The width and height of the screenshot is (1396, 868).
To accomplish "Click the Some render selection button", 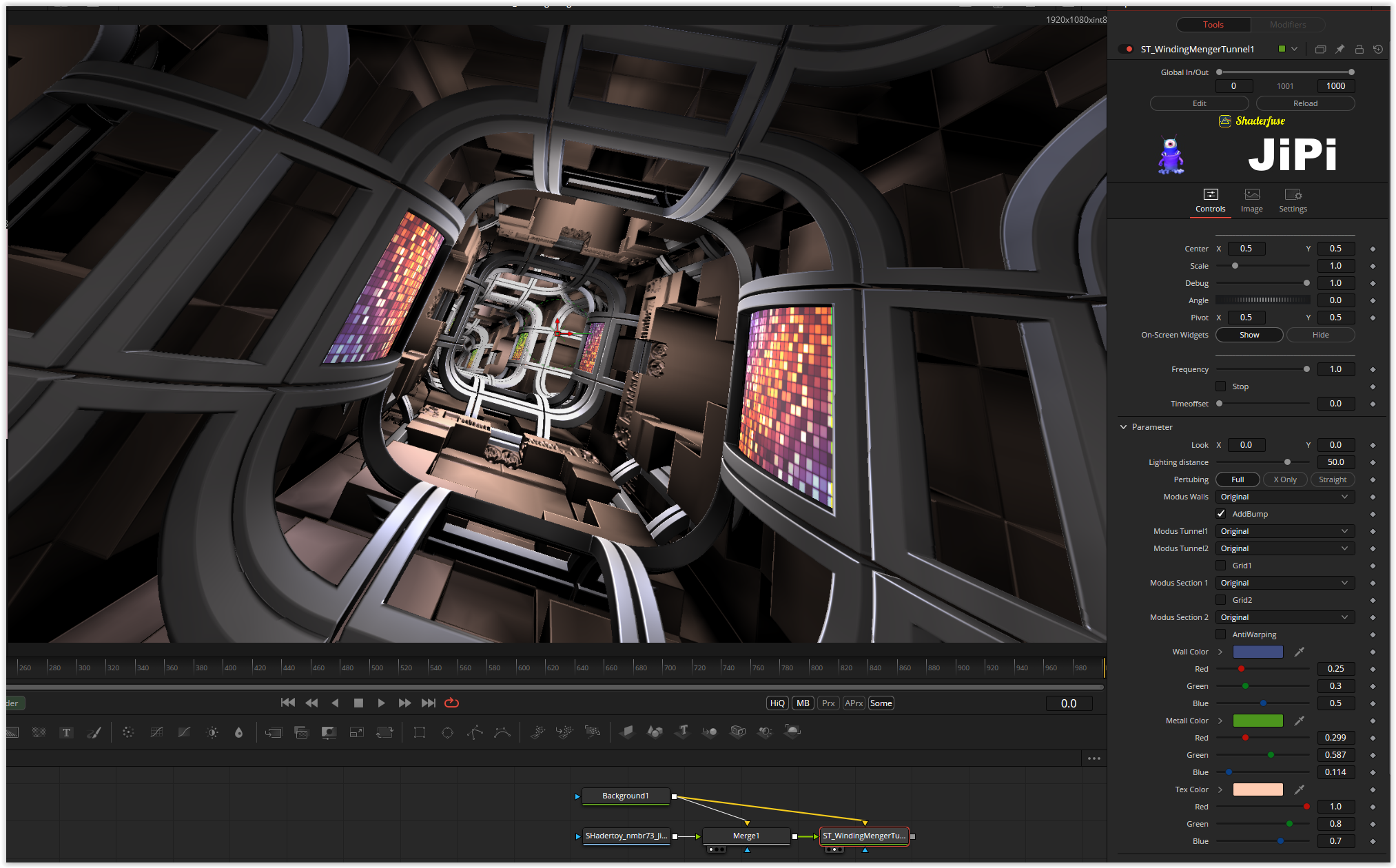I will [881, 703].
